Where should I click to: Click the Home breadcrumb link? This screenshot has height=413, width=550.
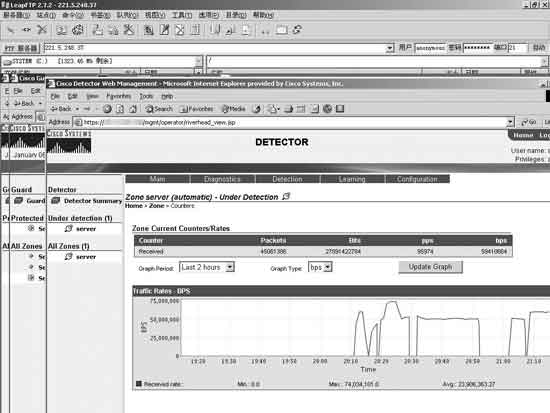pos(134,206)
